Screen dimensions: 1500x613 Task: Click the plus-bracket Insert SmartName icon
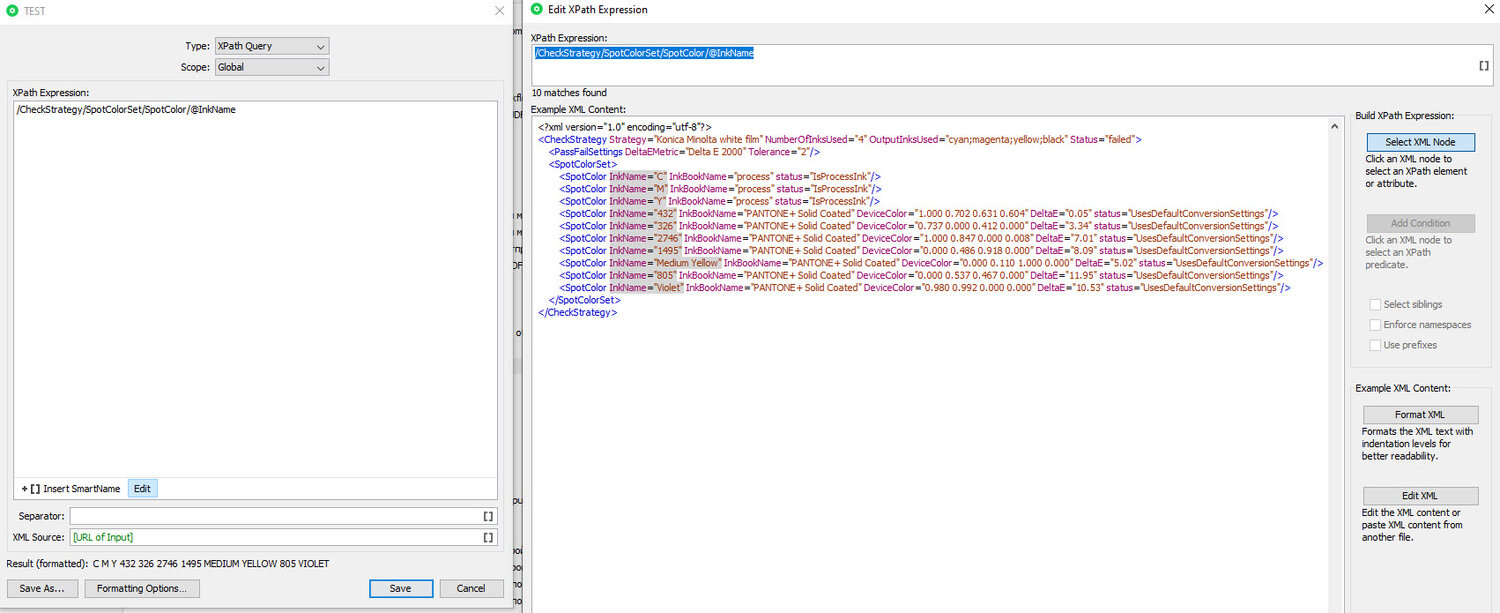[x=29, y=489]
